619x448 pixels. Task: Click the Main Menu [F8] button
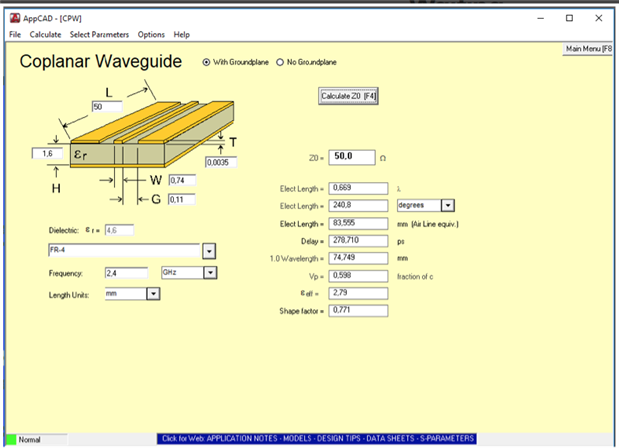(x=588, y=49)
